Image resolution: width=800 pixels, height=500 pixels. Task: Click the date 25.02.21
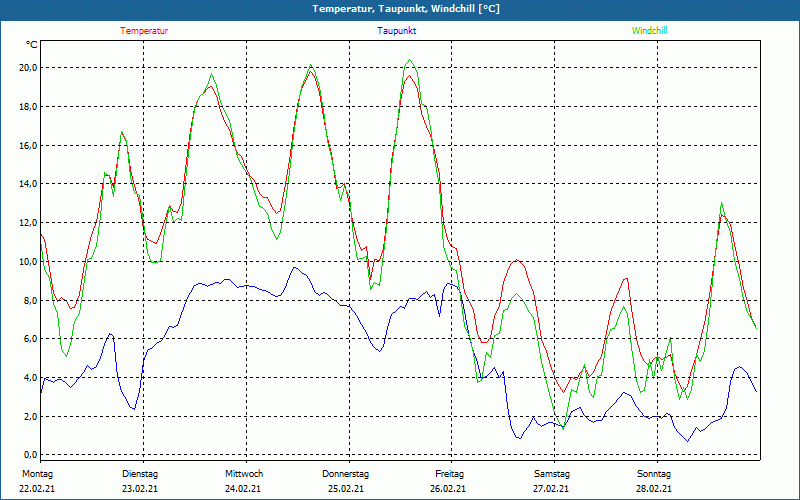pos(346,489)
